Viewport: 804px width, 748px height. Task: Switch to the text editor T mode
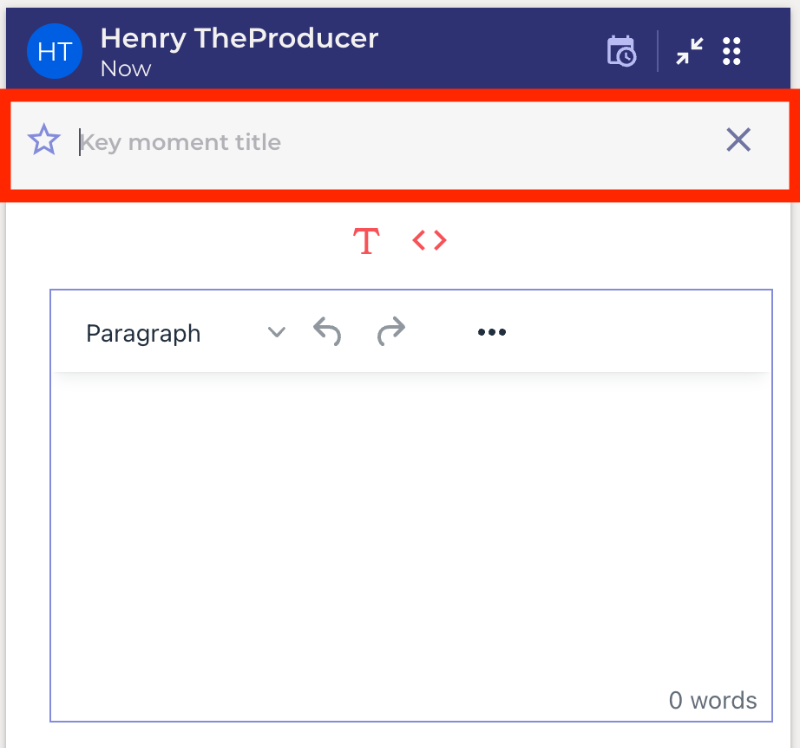pos(366,241)
